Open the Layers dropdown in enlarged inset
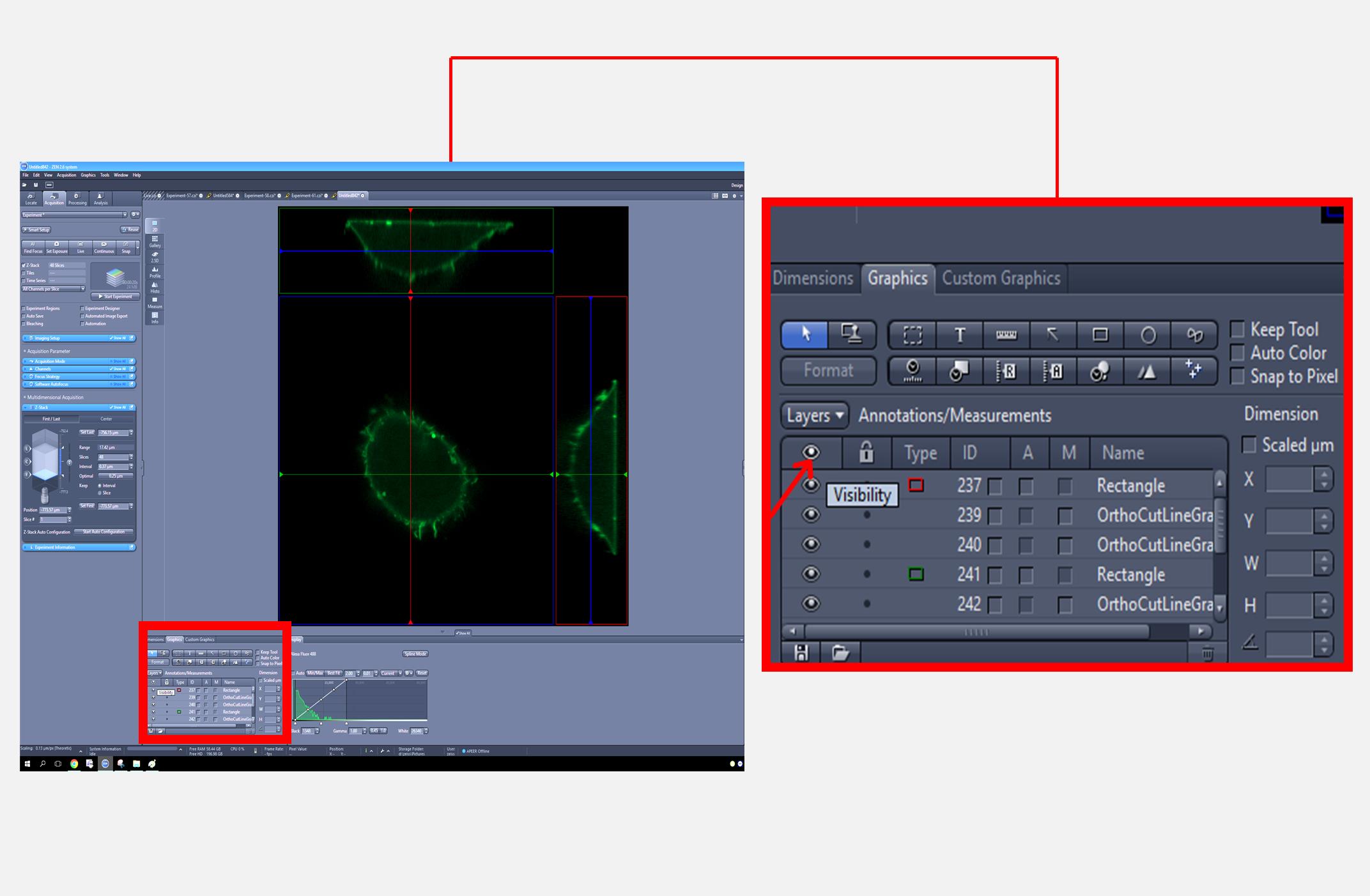The height and width of the screenshot is (896, 1370). click(x=815, y=415)
